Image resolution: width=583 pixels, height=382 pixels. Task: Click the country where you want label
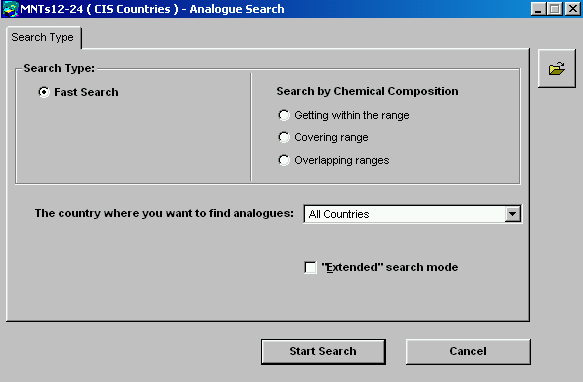pos(164,213)
